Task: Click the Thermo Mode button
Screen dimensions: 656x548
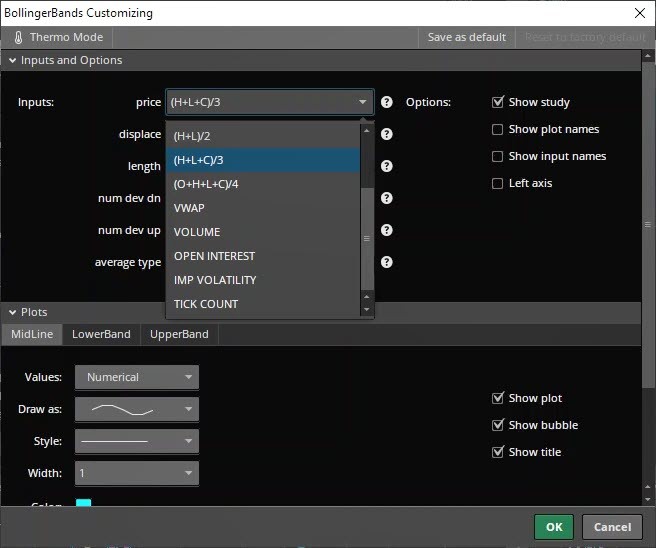Action: [x=57, y=38]
